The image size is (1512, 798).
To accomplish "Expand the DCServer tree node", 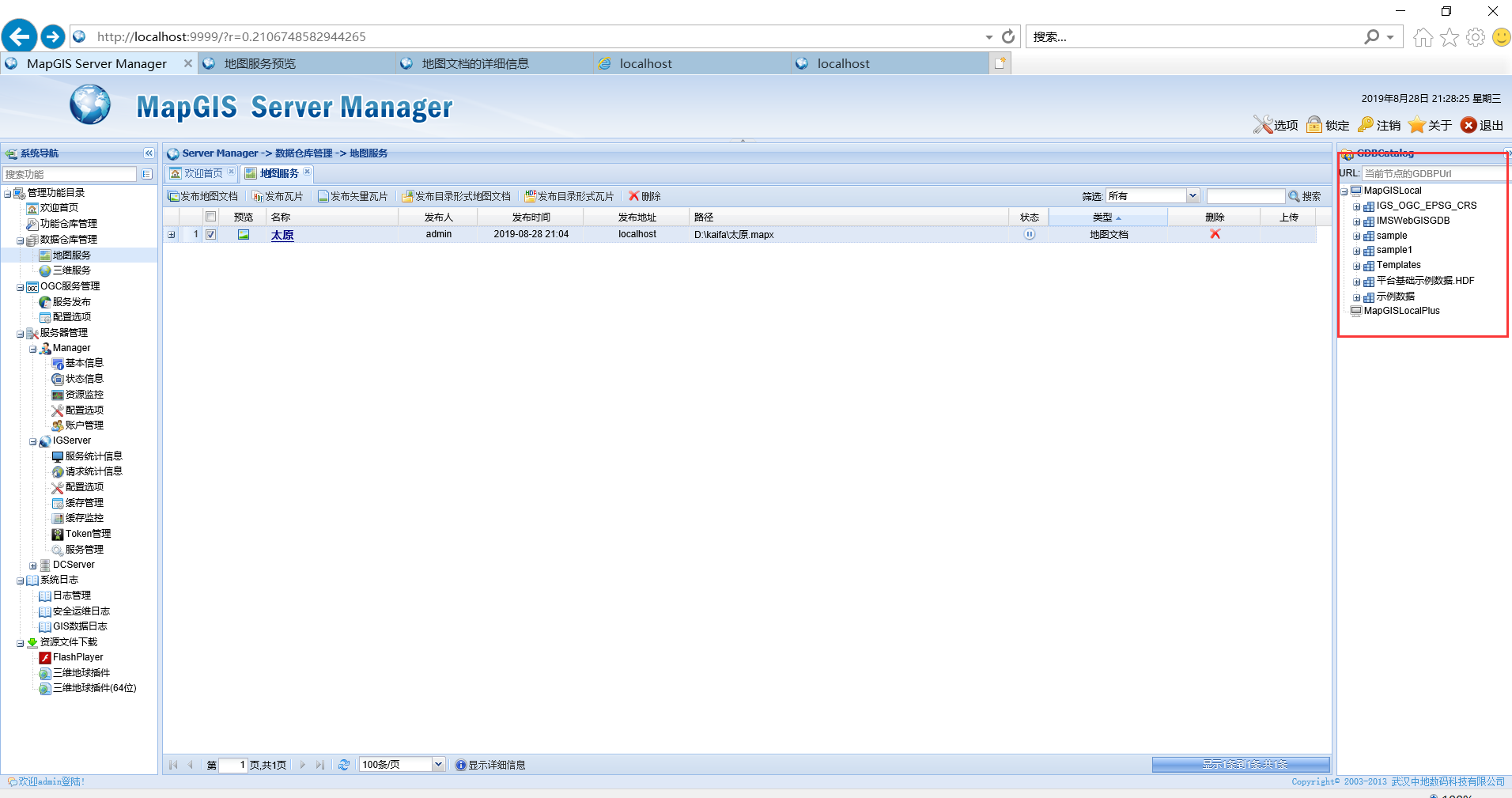I will tap(32, 565).
